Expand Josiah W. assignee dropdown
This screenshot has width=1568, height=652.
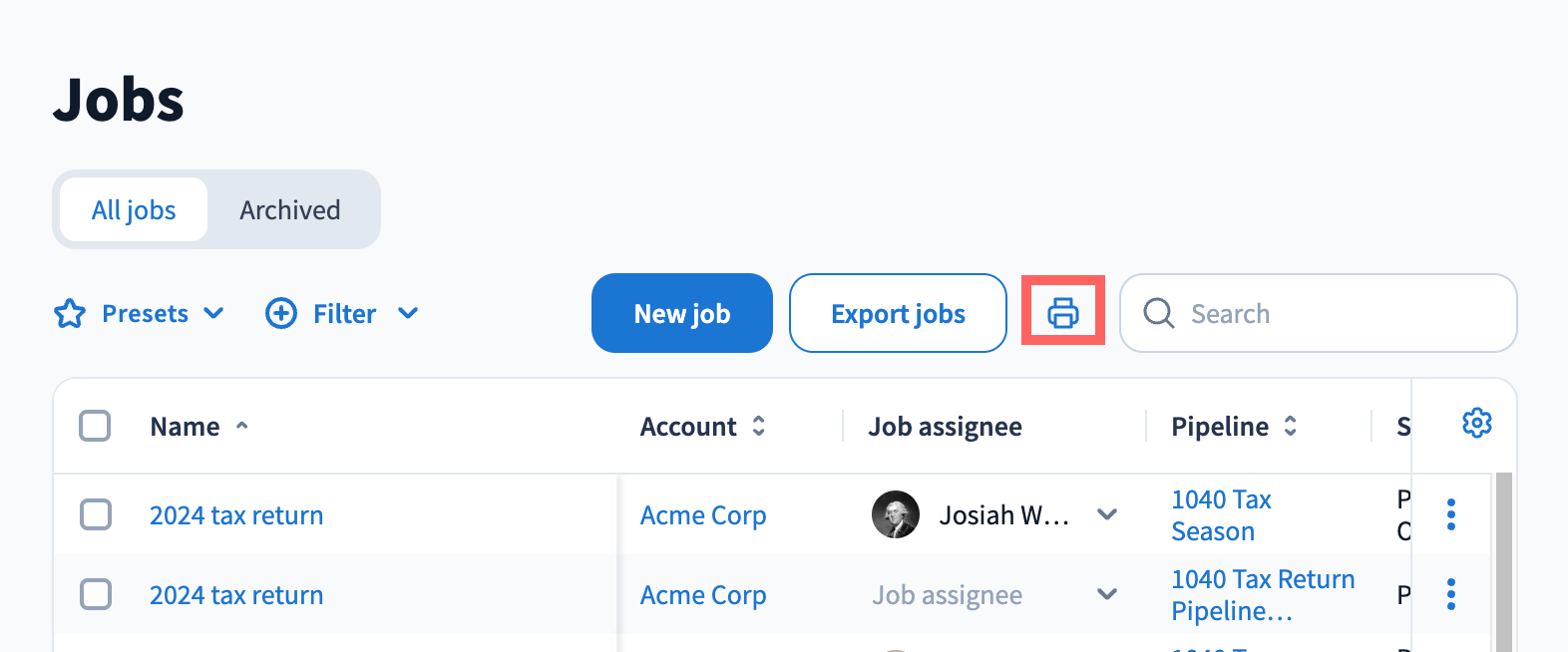click(x=1106, y=514)
